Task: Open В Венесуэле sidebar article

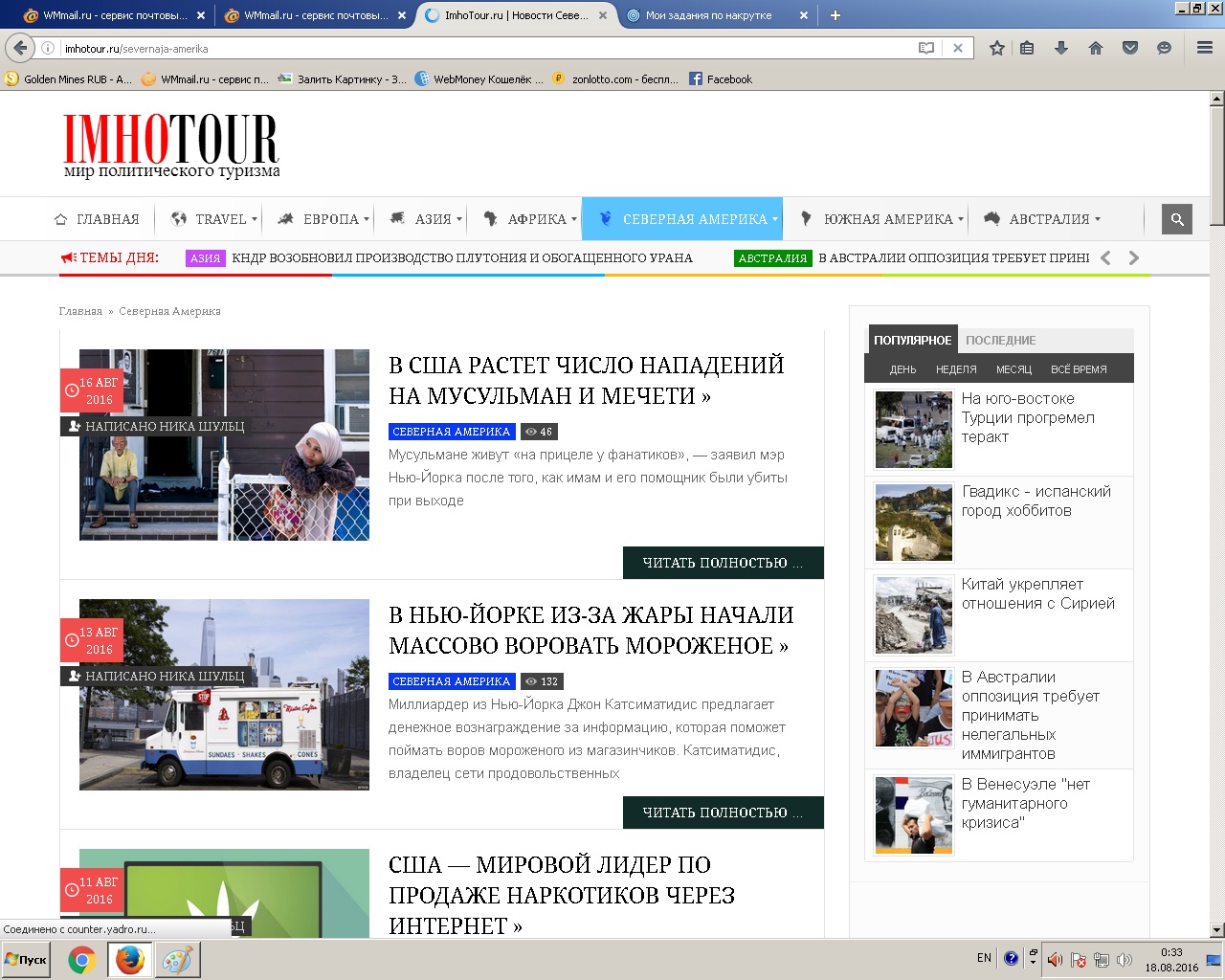Action: coord(1026,803)
